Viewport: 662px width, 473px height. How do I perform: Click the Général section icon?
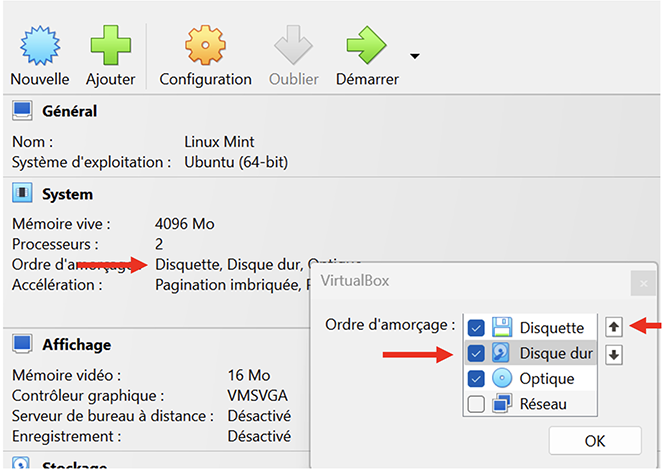point(22,111)
